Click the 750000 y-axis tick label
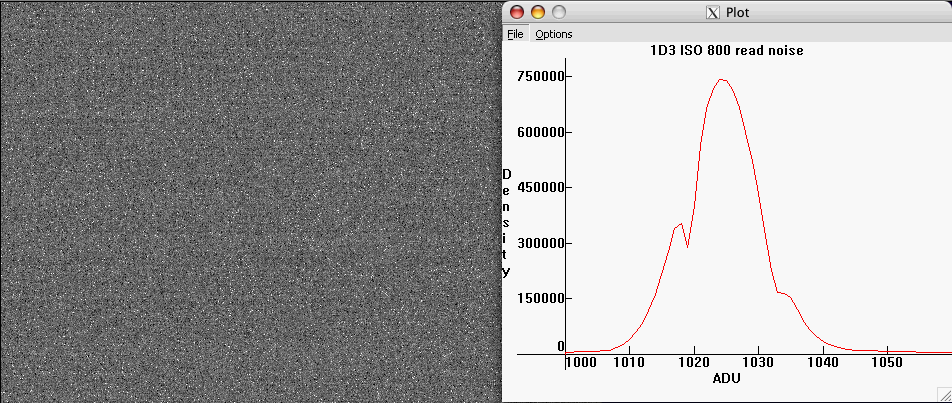 (540, 76)
